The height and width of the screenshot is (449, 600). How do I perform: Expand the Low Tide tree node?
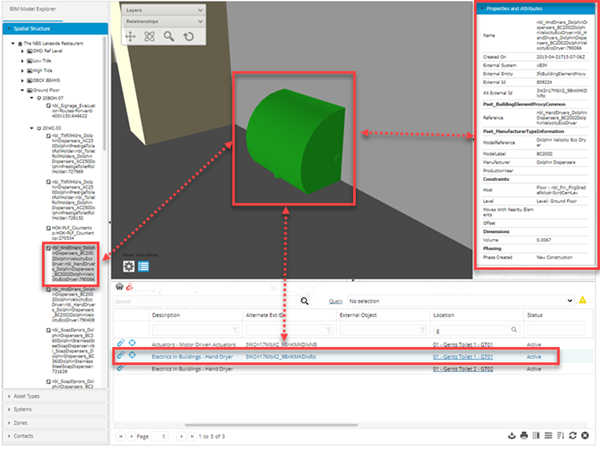click(23, 61)
